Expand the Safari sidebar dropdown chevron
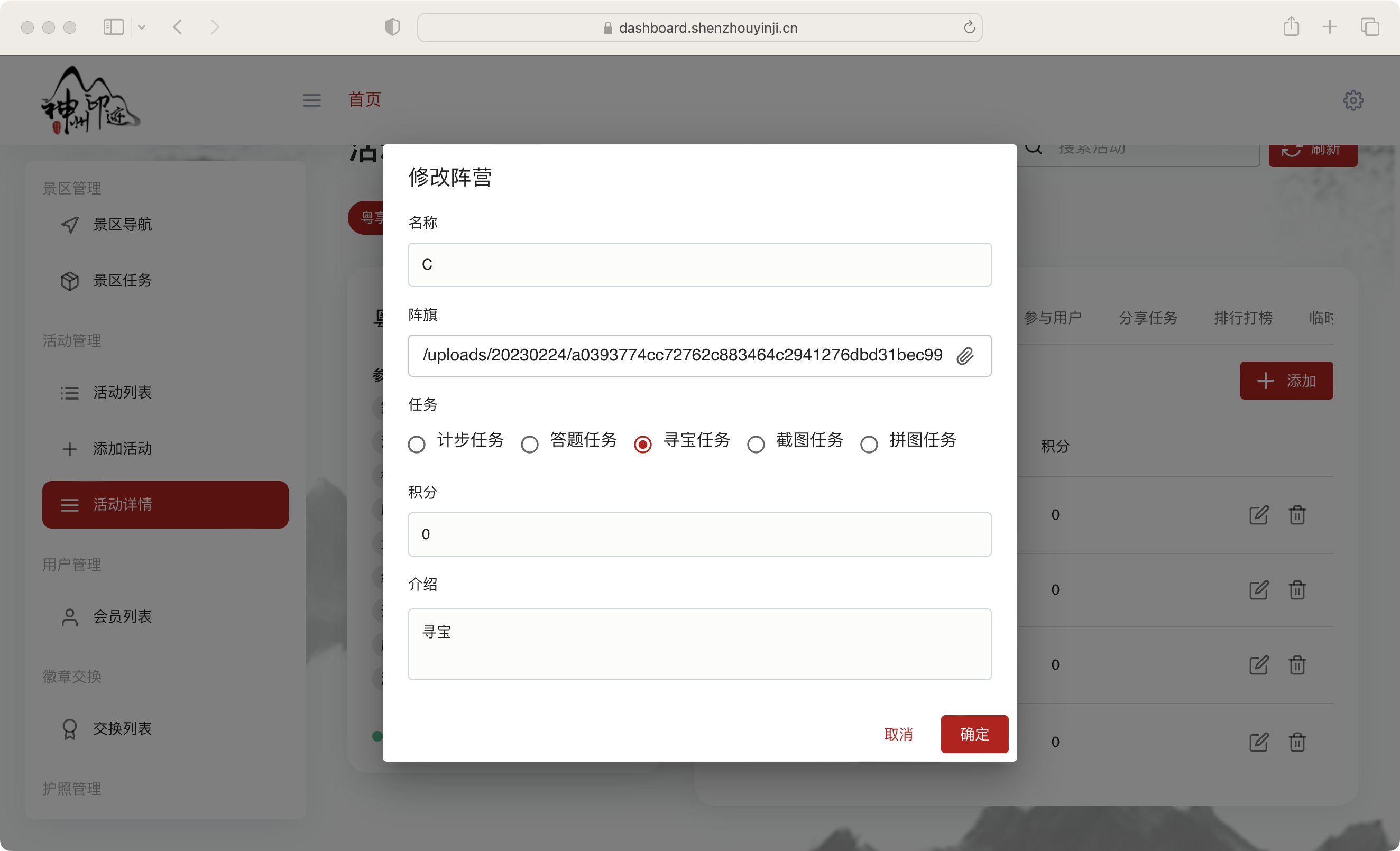The image size is (1400, 851). [142, 27]
